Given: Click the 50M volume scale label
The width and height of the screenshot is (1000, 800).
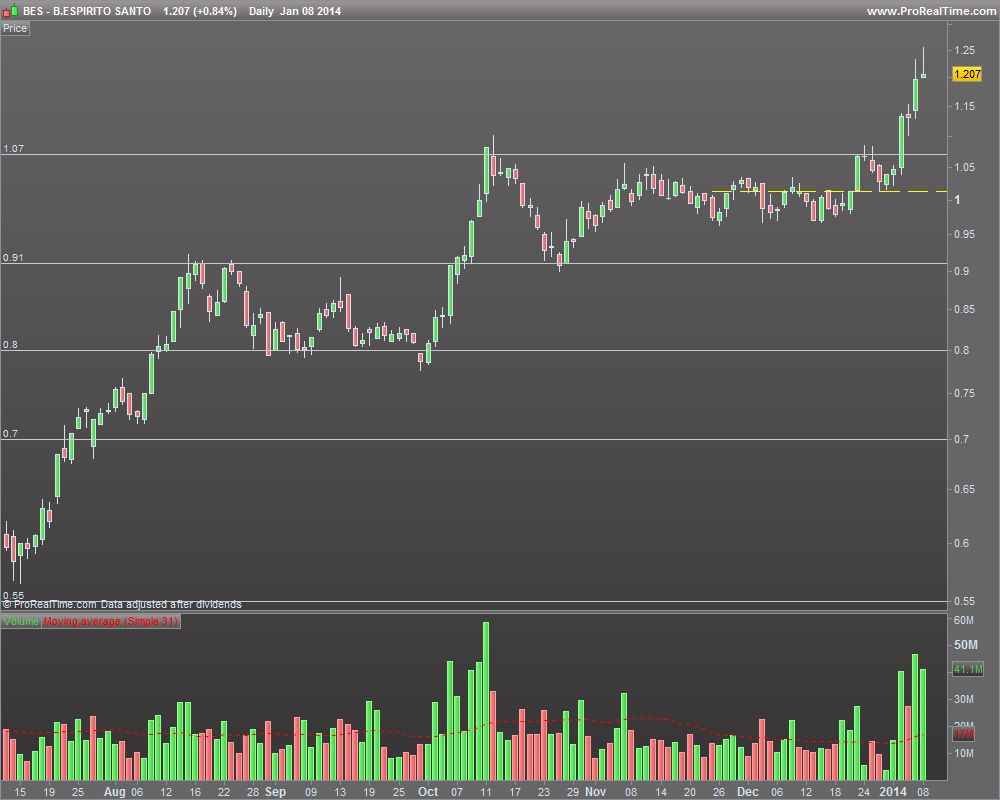Looking at the screenshot, I should pyautogui.click(x=966, y=645).
